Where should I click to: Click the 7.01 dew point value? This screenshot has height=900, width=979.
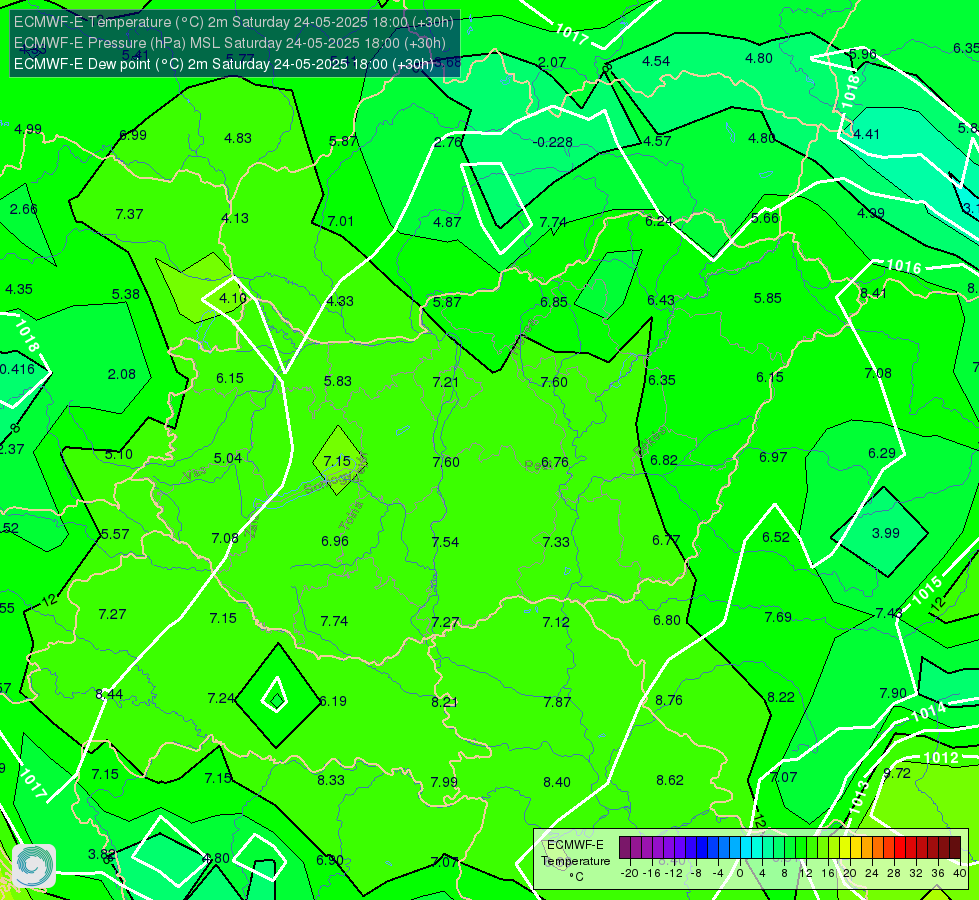341,221
